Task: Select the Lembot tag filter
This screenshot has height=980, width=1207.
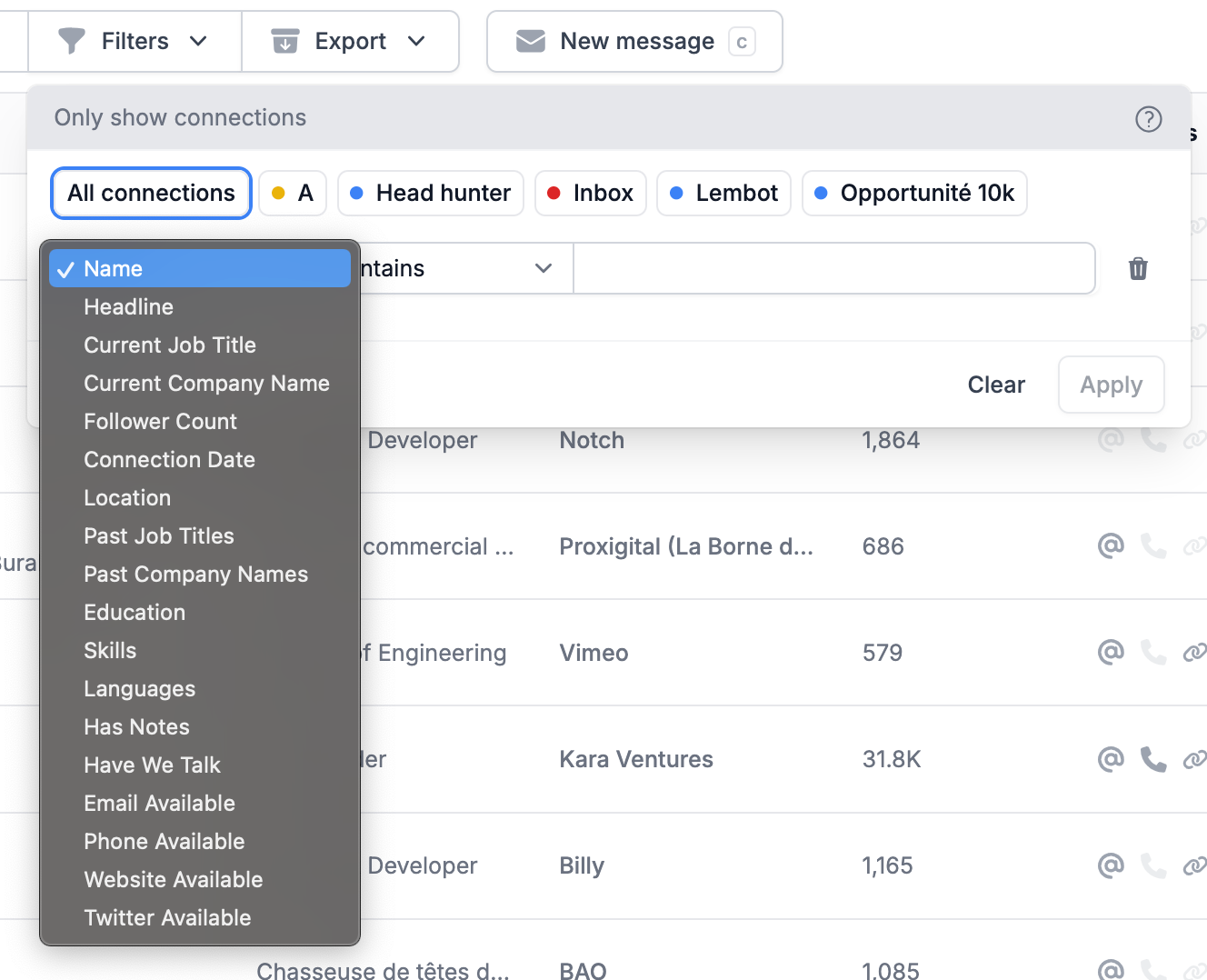Action: [723, 193]
